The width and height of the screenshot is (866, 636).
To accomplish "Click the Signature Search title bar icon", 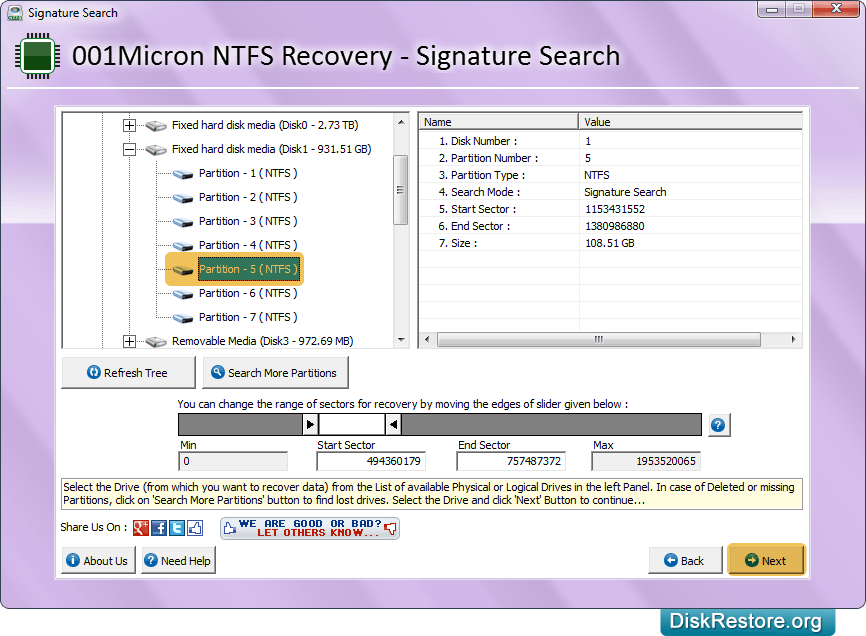I will click(x=15, y=12).
